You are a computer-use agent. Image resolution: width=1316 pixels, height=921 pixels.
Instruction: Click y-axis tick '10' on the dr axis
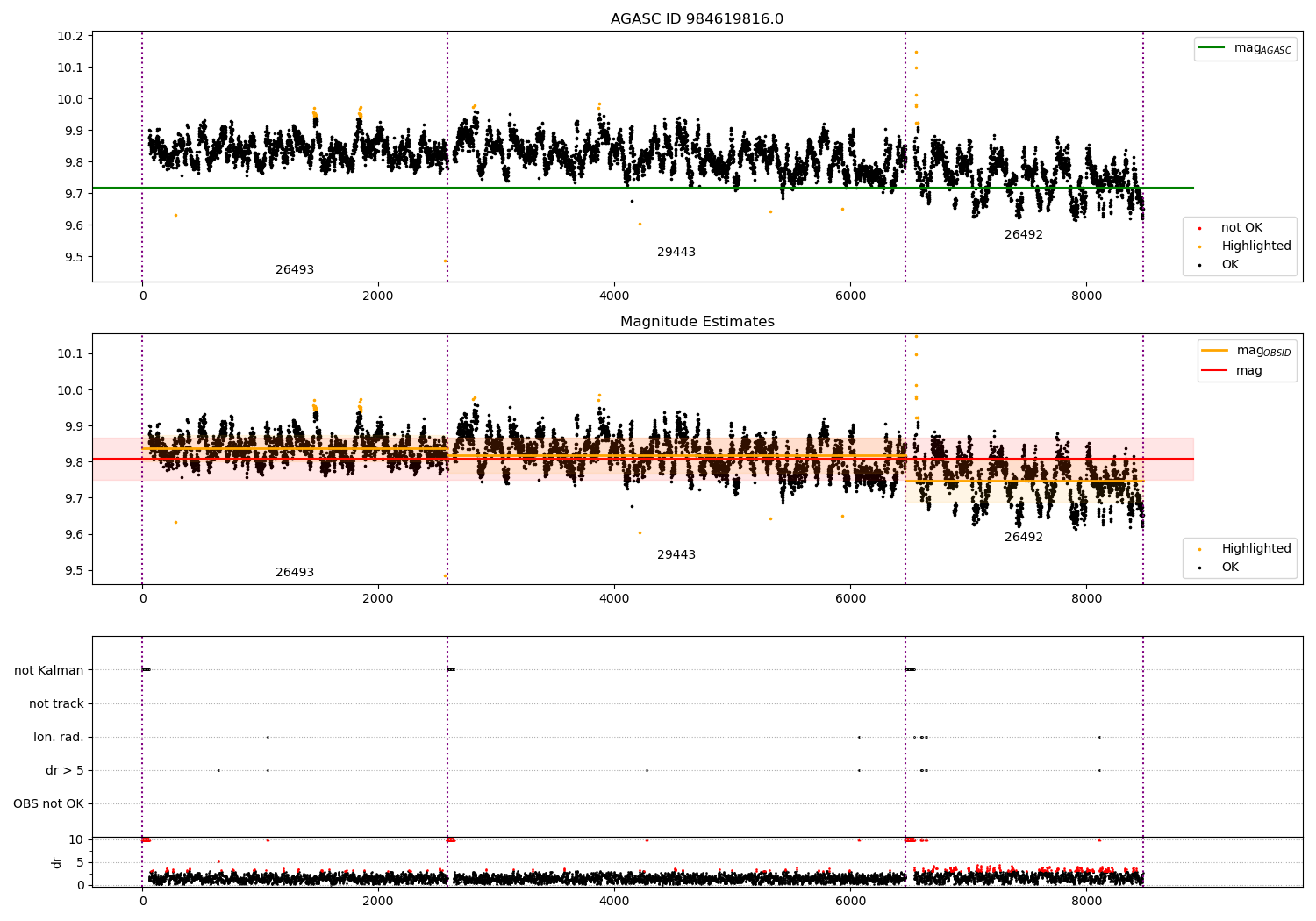(x=76, y=839)
